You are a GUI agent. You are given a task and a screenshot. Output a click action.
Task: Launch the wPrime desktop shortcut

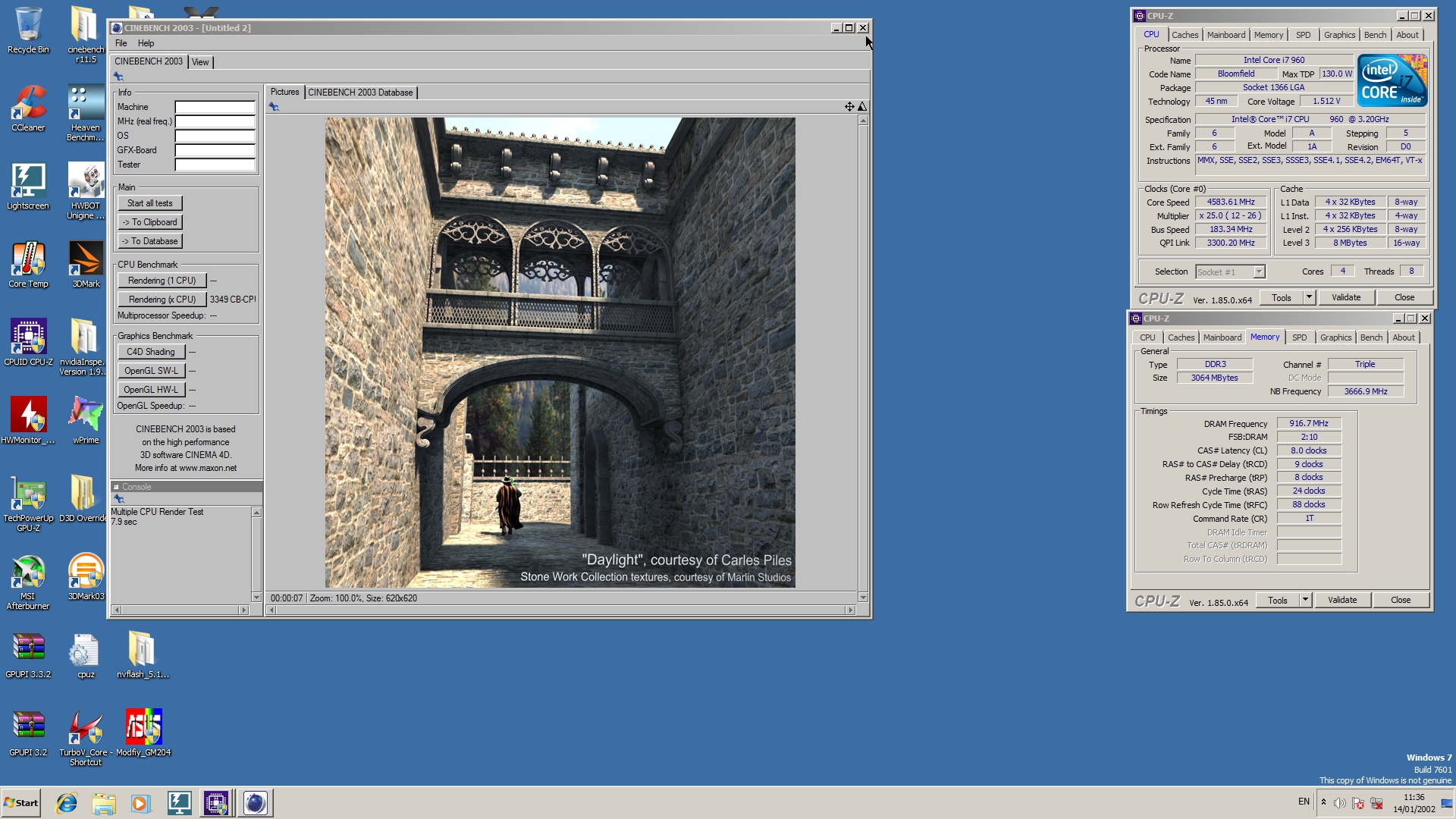coord(86,421)
